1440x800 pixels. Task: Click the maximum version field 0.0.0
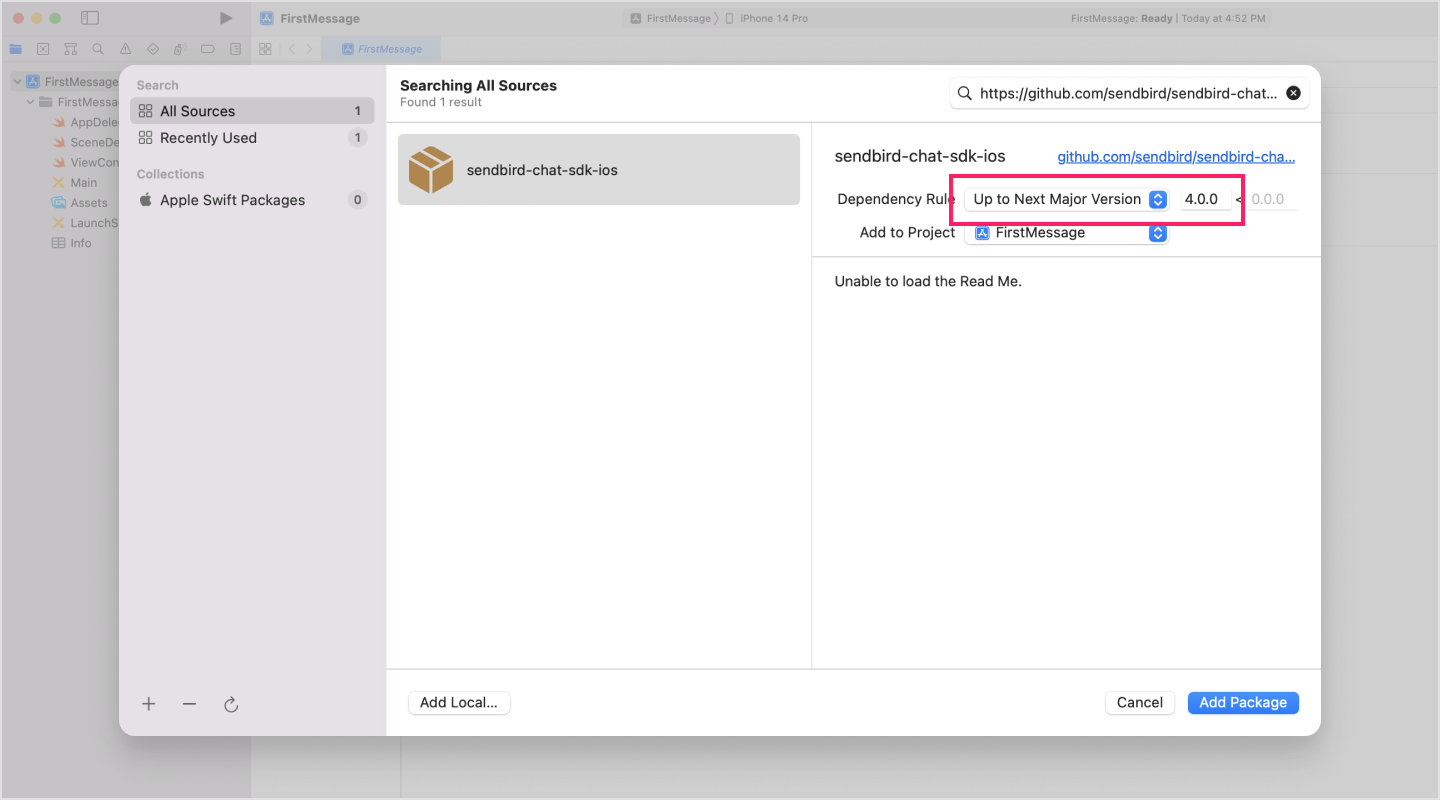pyautogui.click(x=1272, y=199)
